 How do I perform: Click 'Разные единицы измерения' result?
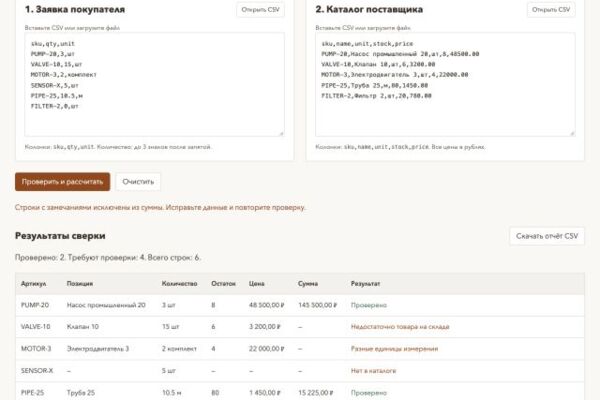(x=395, y=349)
